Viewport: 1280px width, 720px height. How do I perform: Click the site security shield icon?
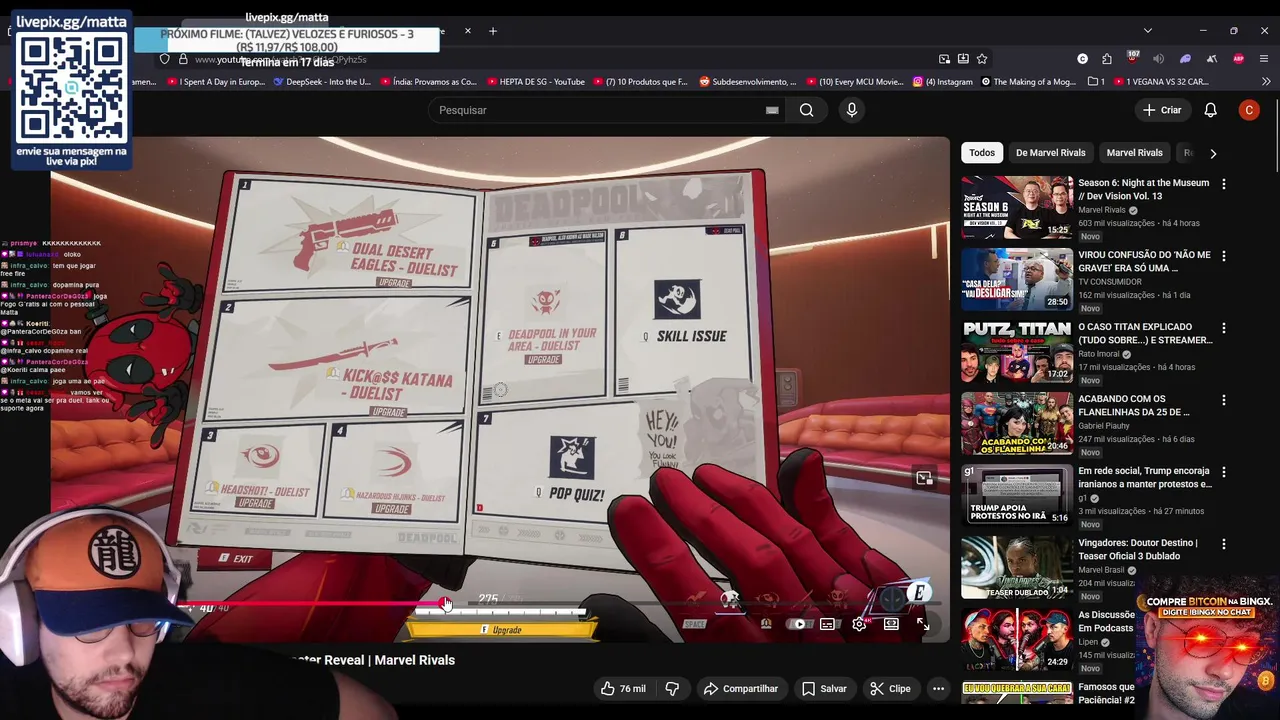(x=165, y=59)
